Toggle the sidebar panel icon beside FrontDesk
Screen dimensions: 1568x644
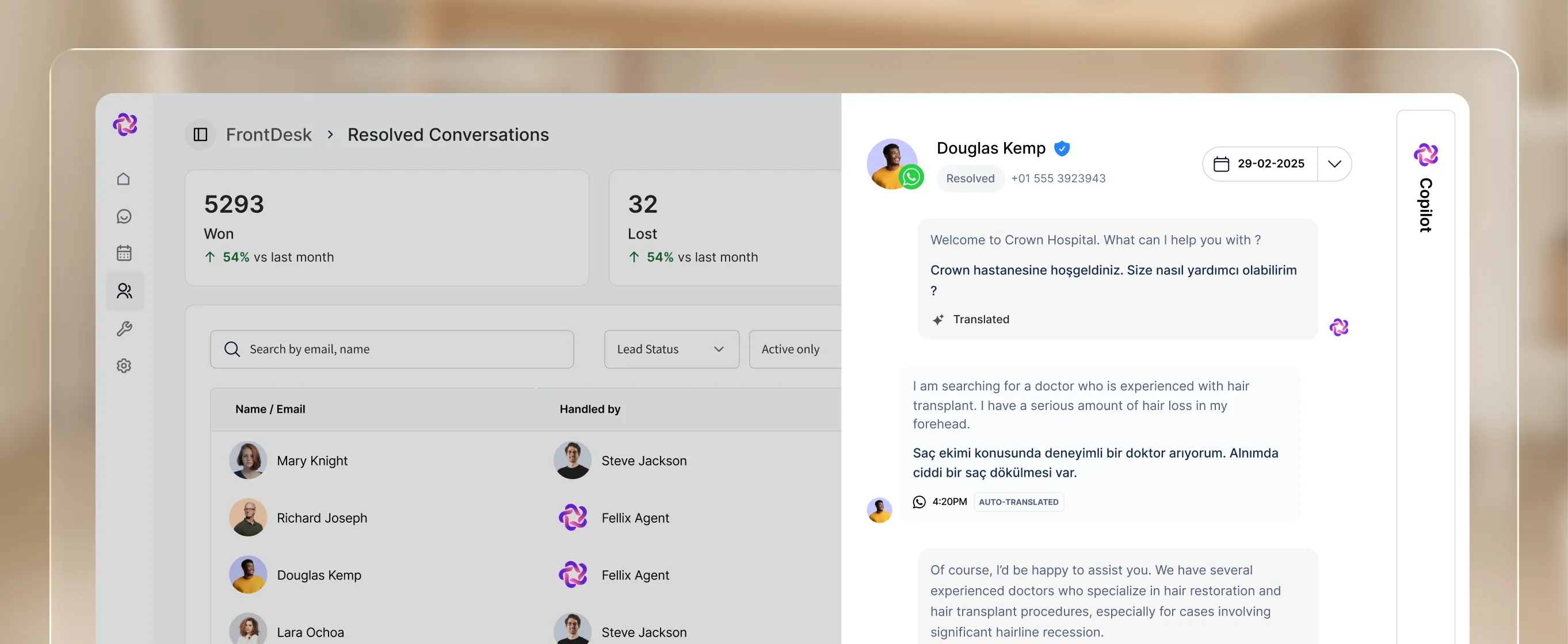pos(200,135)
